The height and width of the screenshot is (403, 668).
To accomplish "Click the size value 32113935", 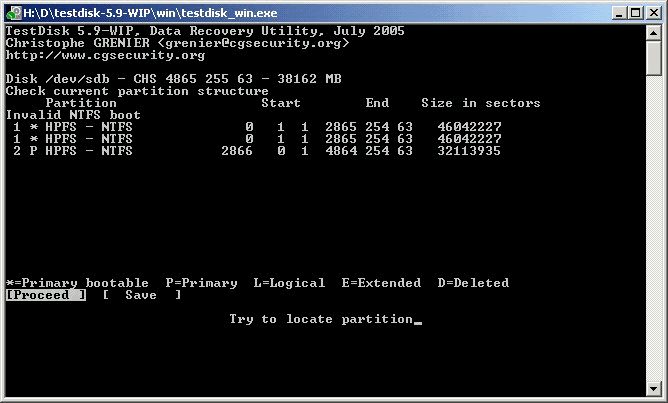I will point(469,151).
